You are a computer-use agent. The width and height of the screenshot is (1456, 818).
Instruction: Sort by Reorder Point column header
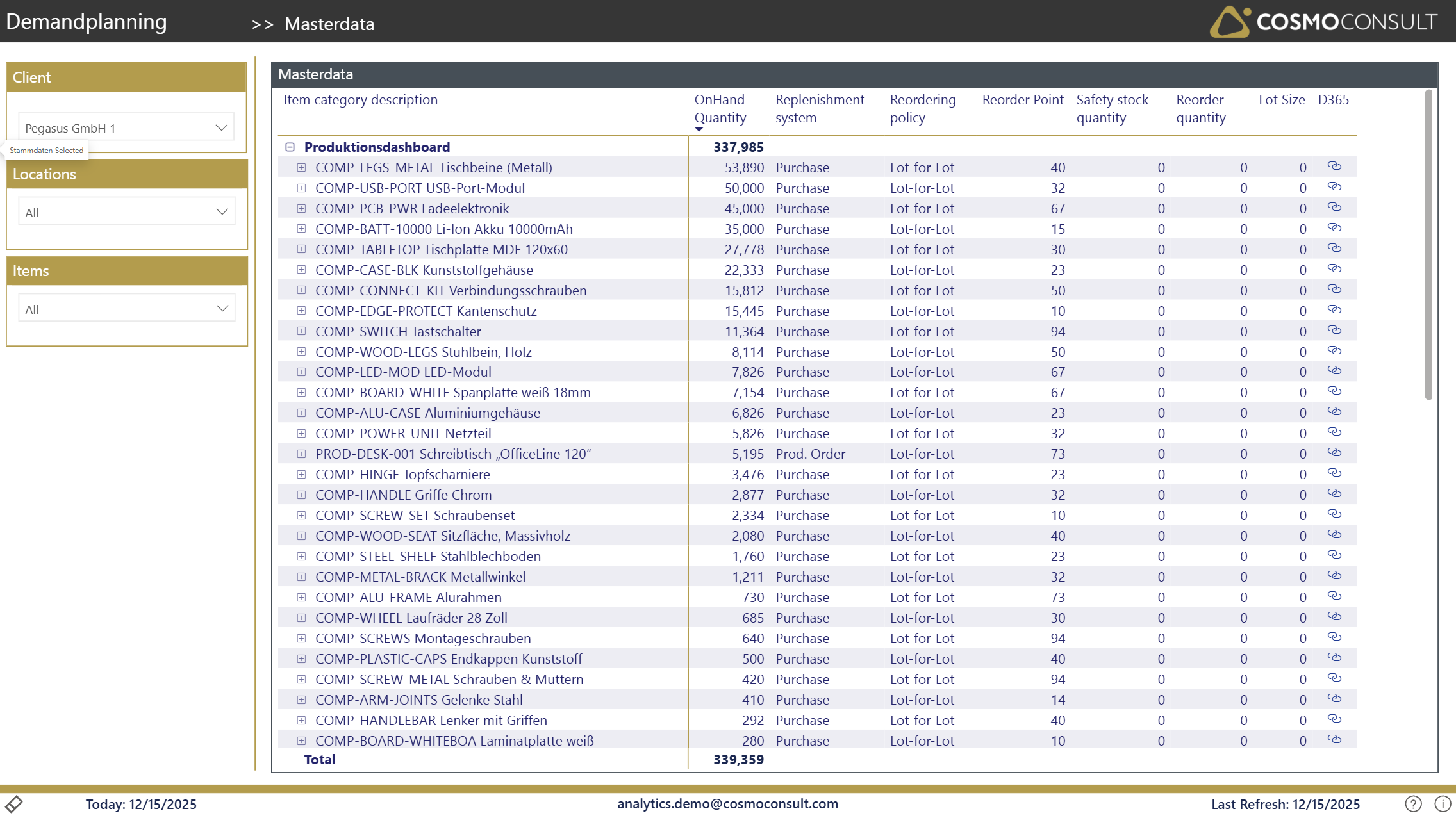point(1022,100)
